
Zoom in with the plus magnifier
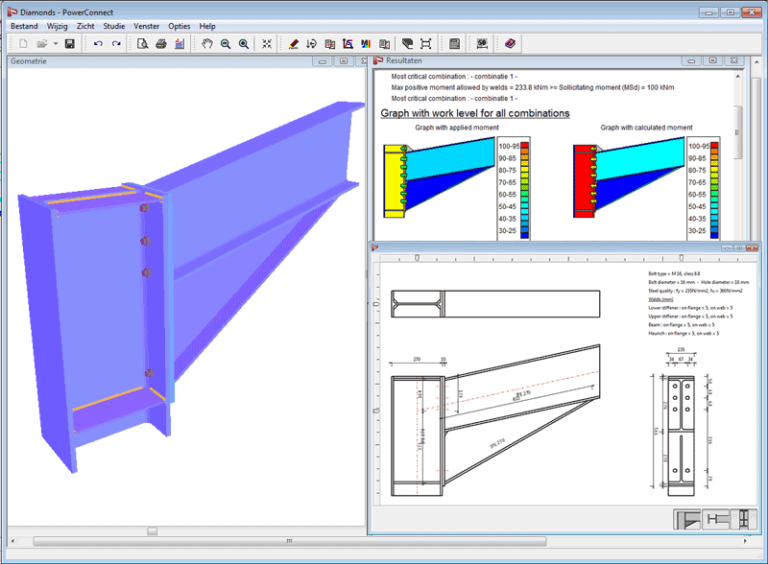(243, 44)
